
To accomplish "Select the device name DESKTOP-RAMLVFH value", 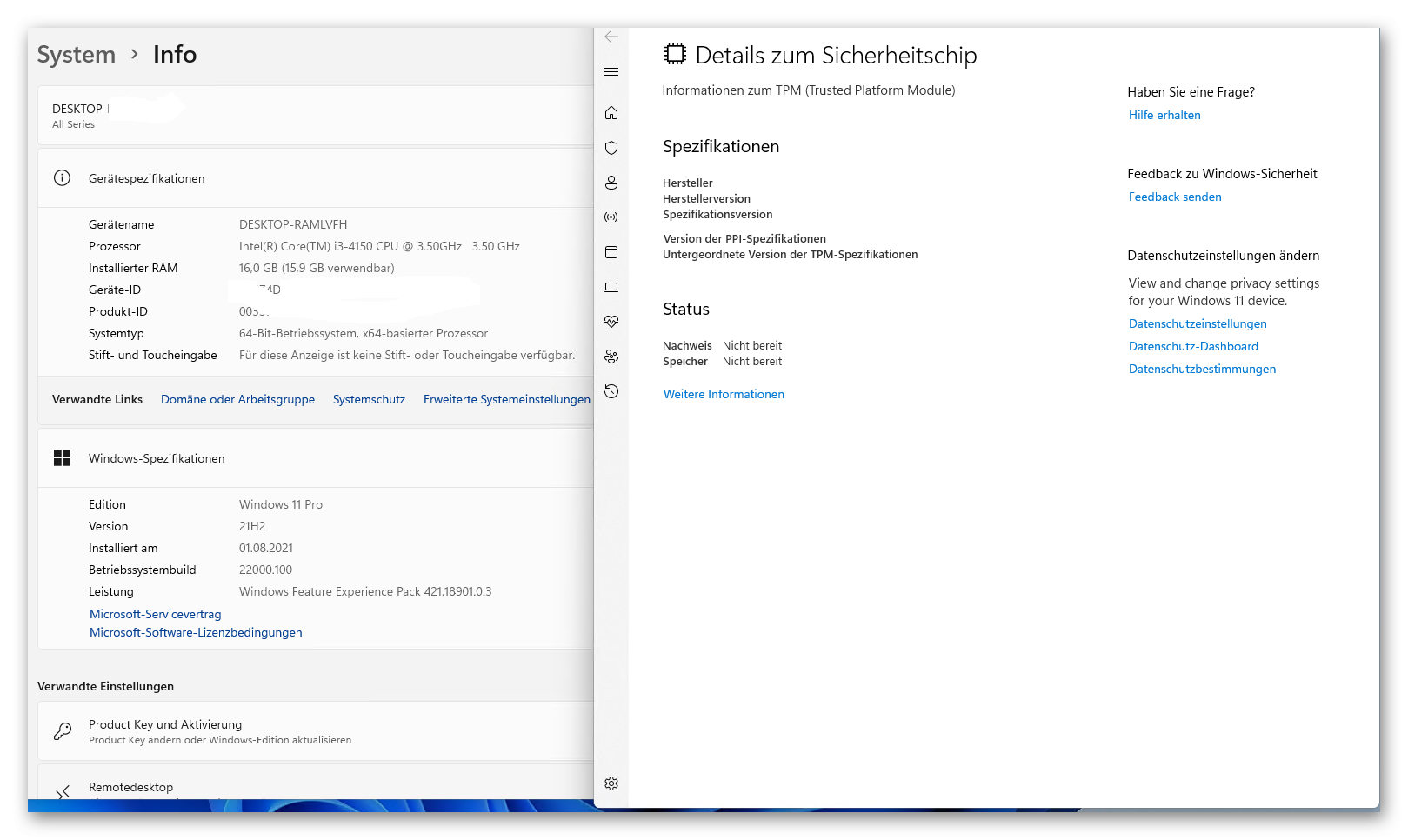I will click(293, 224).
